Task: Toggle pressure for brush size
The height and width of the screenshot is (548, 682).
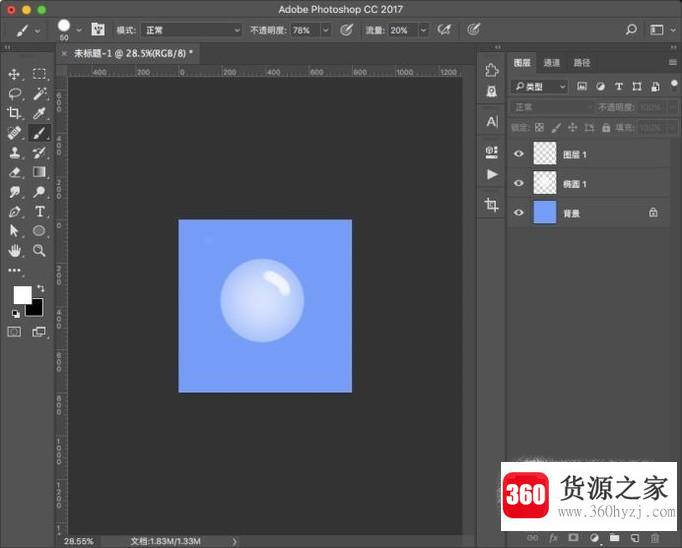Action: coord(473,30)
